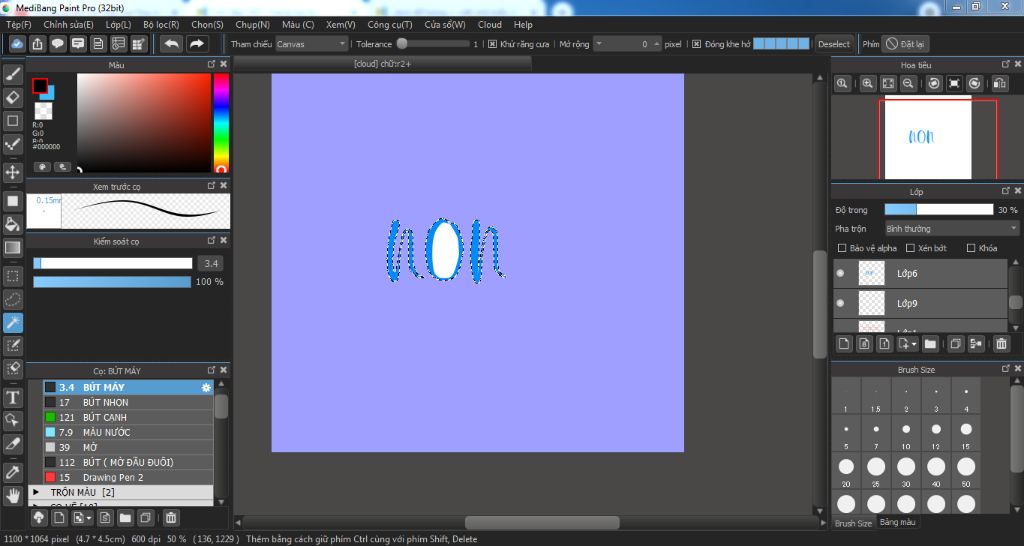Image resolution: width=1024 pixels, height=546 pixels.
Task: Switch to the Brush Size tab
Action: (853, 523)
